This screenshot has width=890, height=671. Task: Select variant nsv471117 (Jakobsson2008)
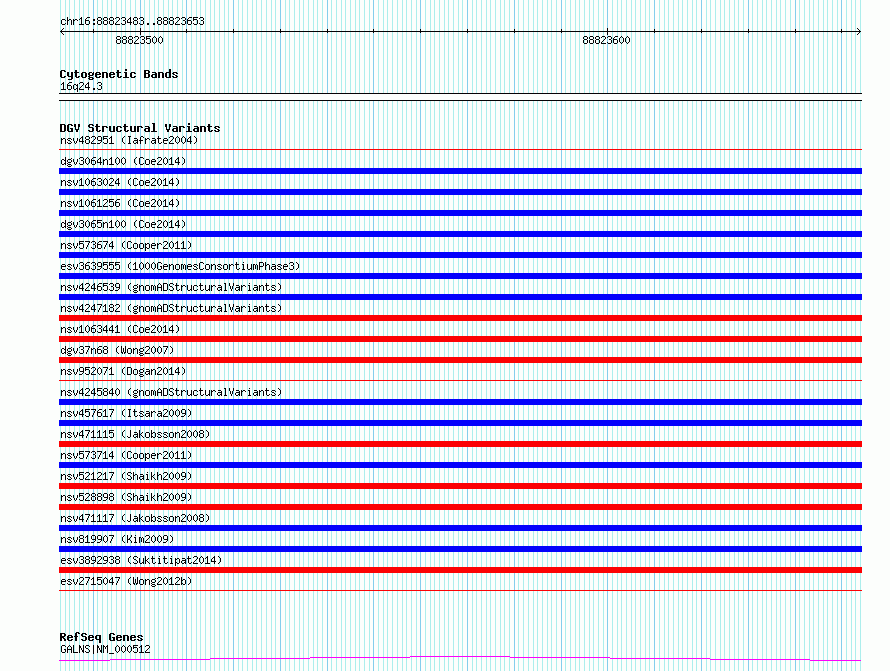(x=135, y=518)
